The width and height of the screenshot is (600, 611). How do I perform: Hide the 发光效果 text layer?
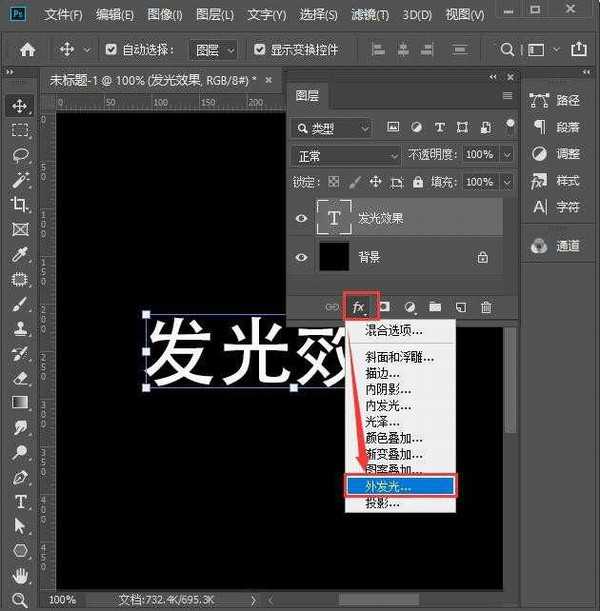(x=302, y=218)
